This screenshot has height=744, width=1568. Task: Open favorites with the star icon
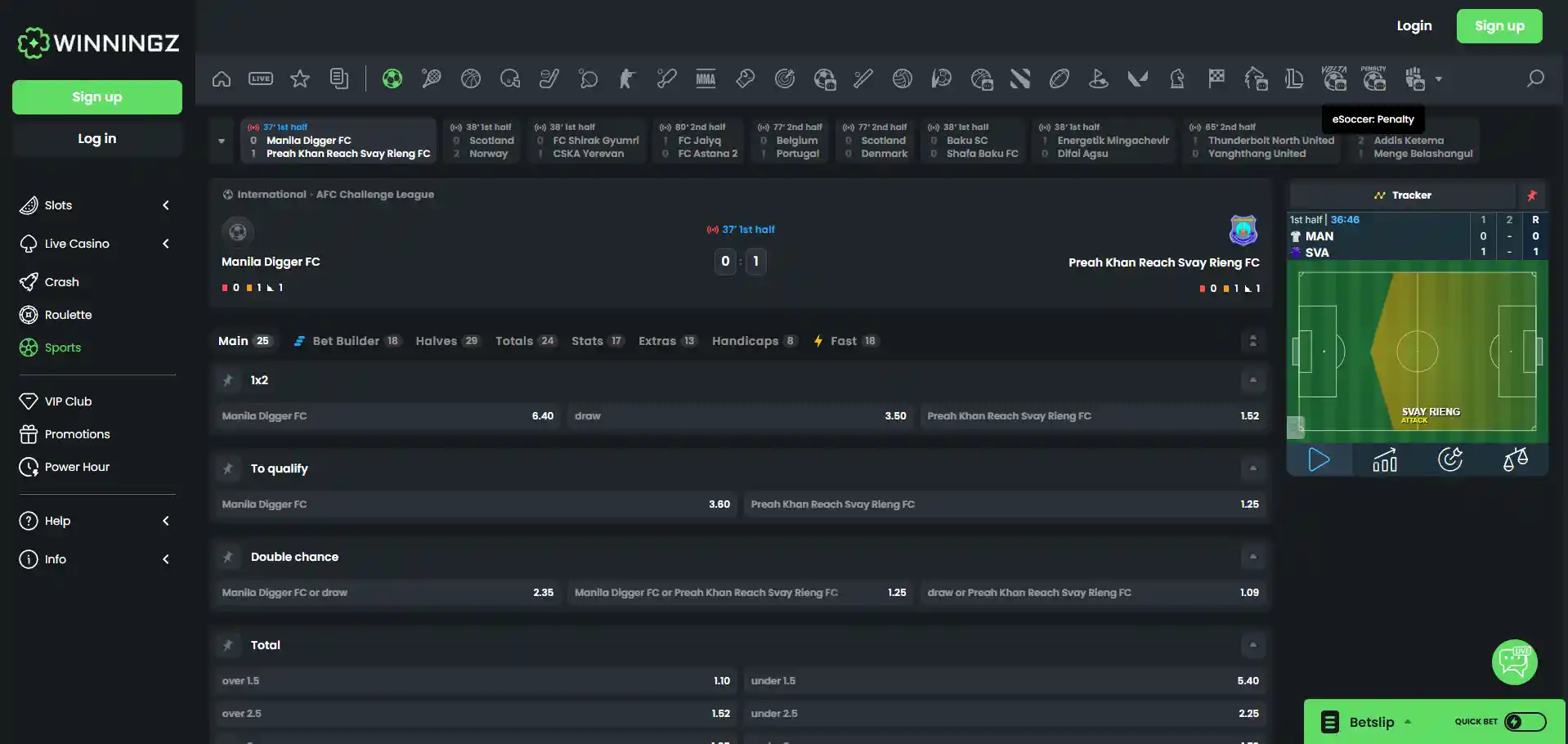point(300,78)
